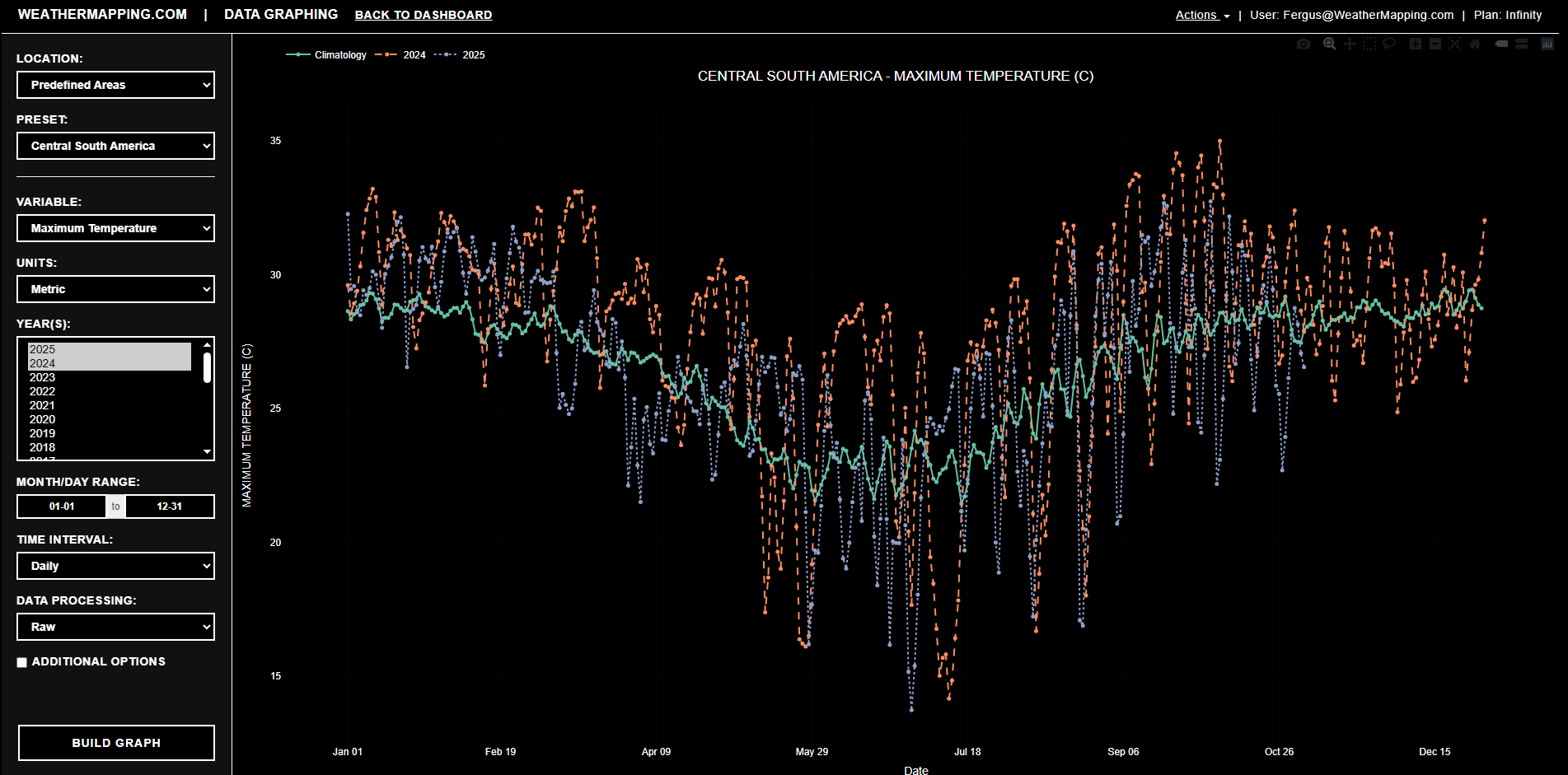Open the VARIABLE dropdown showing Maximum Temperature
Image resolution: width=1568 pixels, height=775 pixels.
(115, 228)
